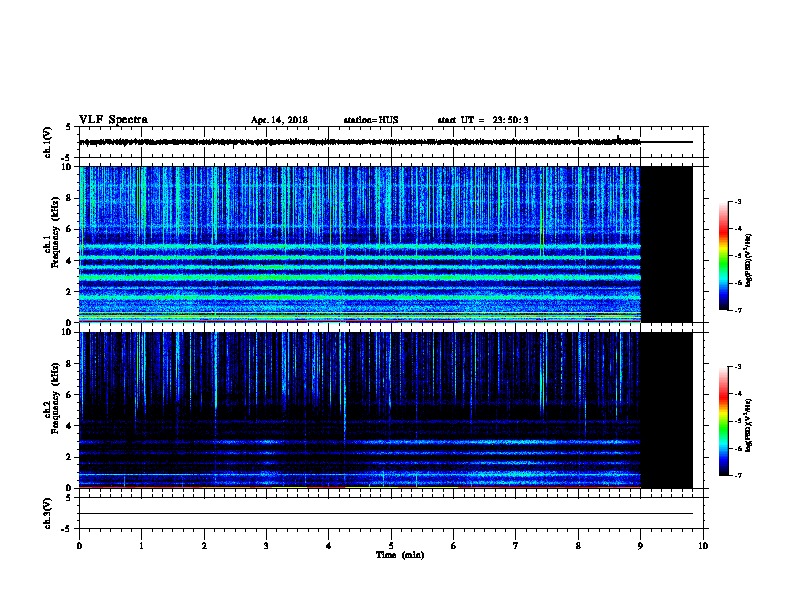Select the date text "Apr. 14, 2018"
792x612 pixels.
279,120
